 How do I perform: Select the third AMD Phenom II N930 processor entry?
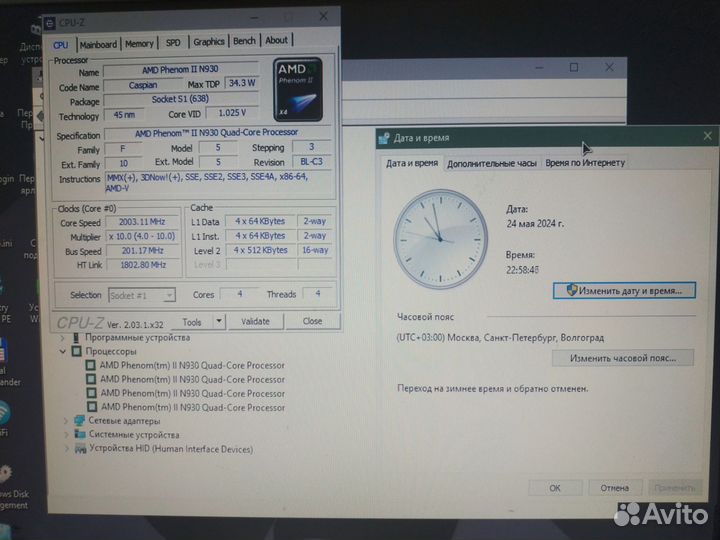point(193,394)
